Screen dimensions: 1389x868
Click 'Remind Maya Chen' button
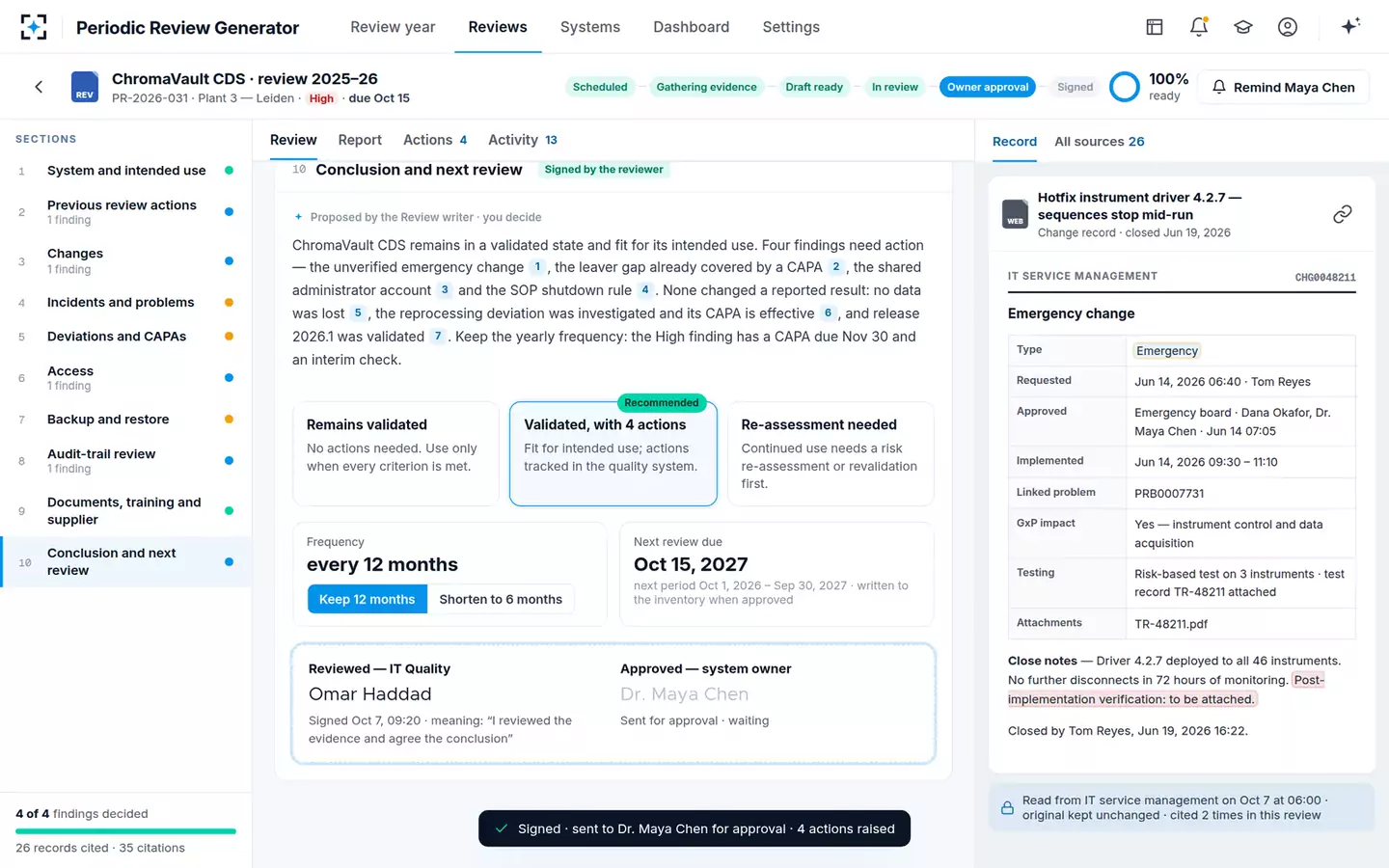(x=1283, y=87)
